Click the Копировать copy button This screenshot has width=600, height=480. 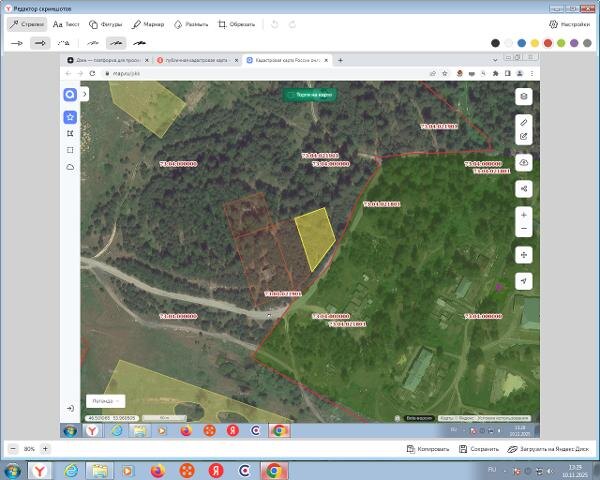(x=428, y=449)
